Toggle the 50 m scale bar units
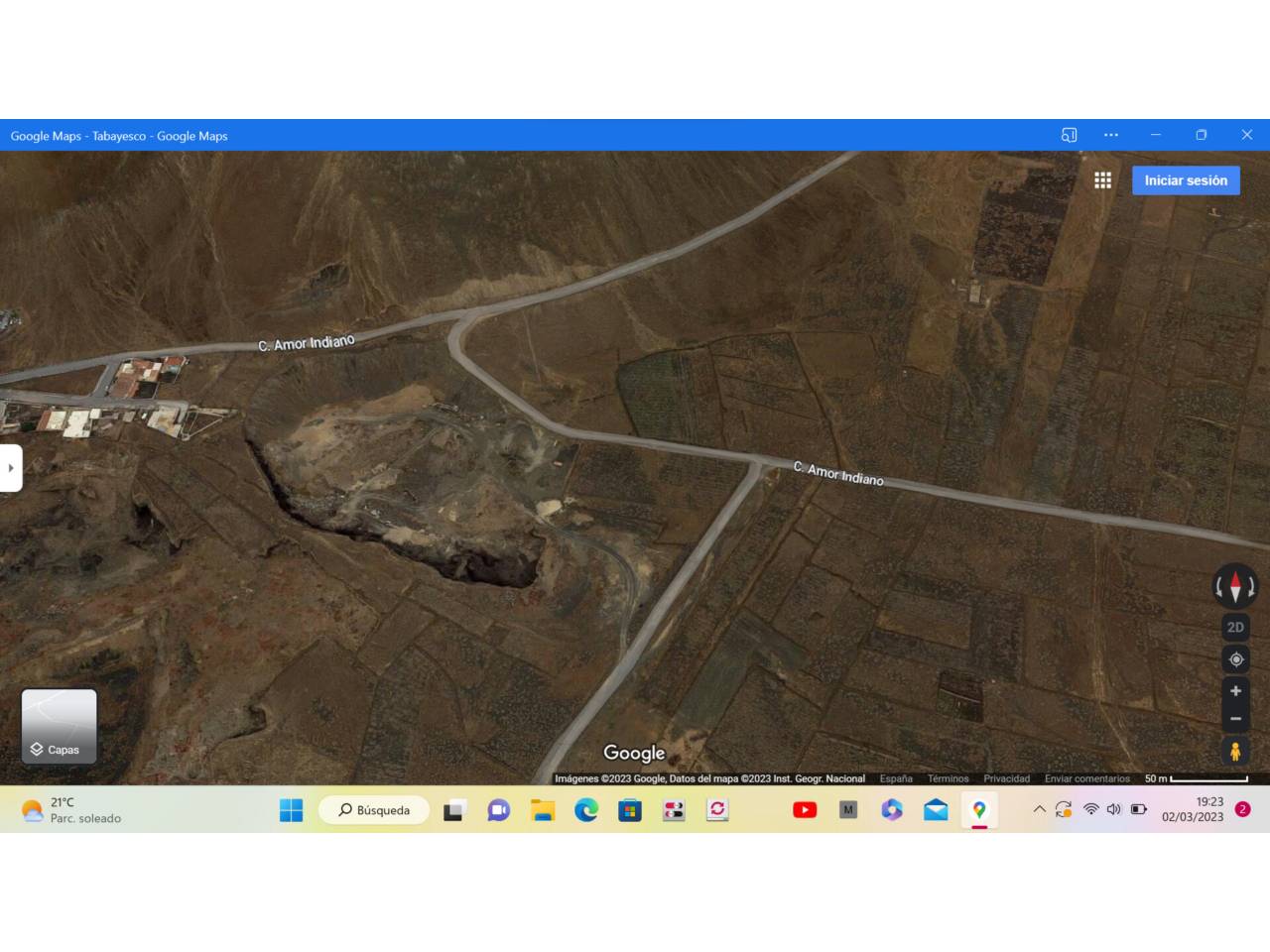 pos(1197,779)
